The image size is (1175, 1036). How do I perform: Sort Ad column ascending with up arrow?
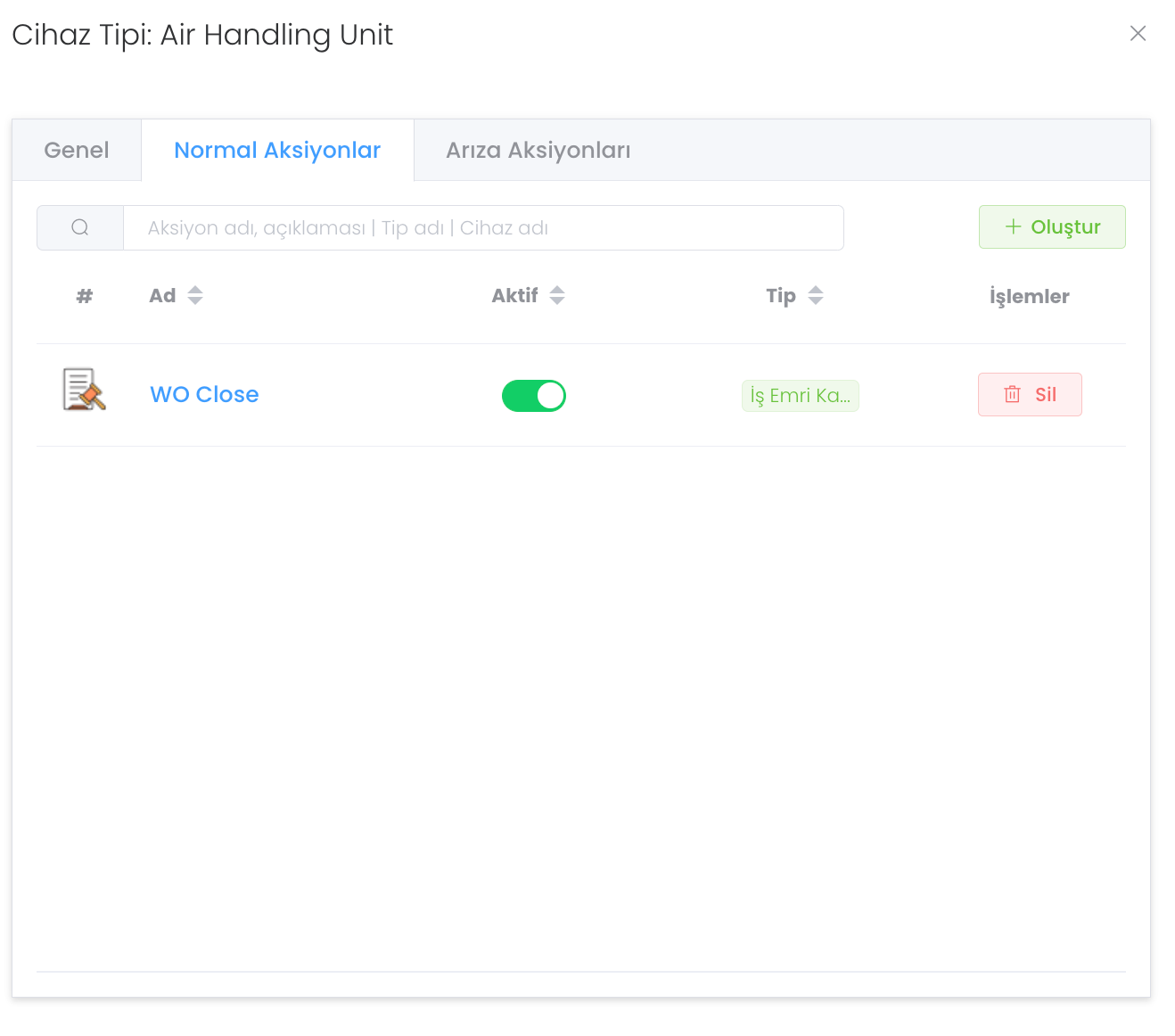(195, 290)
